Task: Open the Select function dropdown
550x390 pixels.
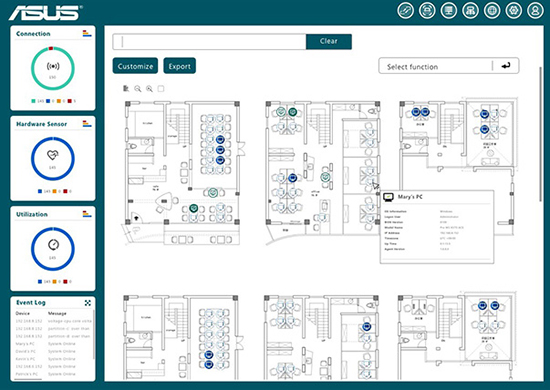Action: click(x=435, y=66)
